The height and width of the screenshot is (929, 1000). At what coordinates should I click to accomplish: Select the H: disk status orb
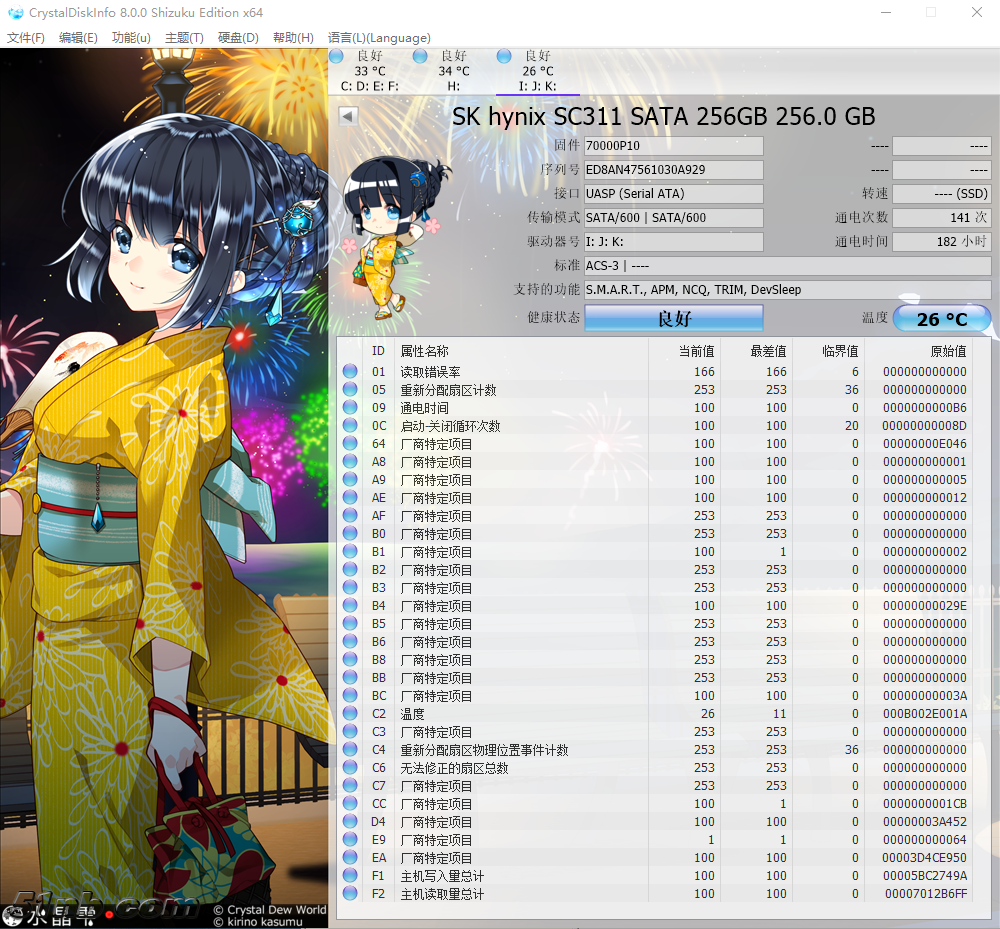pyautogui.click(x=420, y=56)
